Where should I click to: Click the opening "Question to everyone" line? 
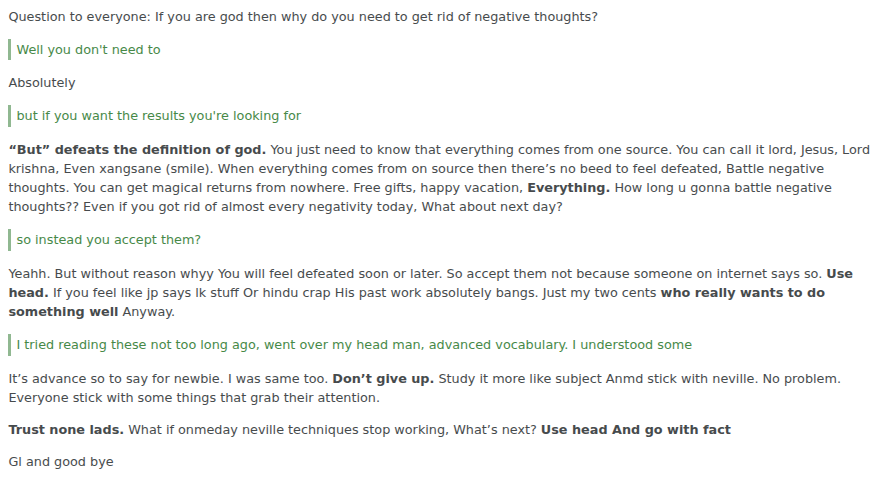pyautogui.click(x=303, y=17)
